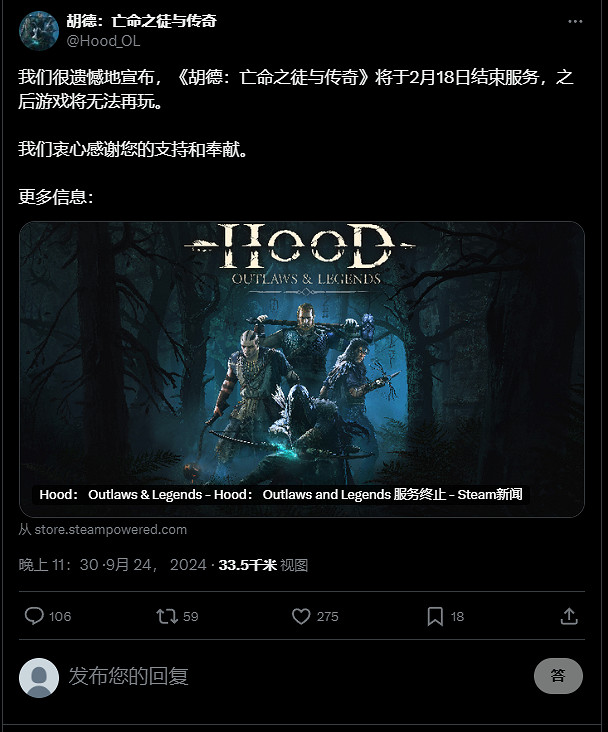Click the Steam新闻 card title caption
The height and width of the screenshot is (732, 608).
[x=281, y=494]
